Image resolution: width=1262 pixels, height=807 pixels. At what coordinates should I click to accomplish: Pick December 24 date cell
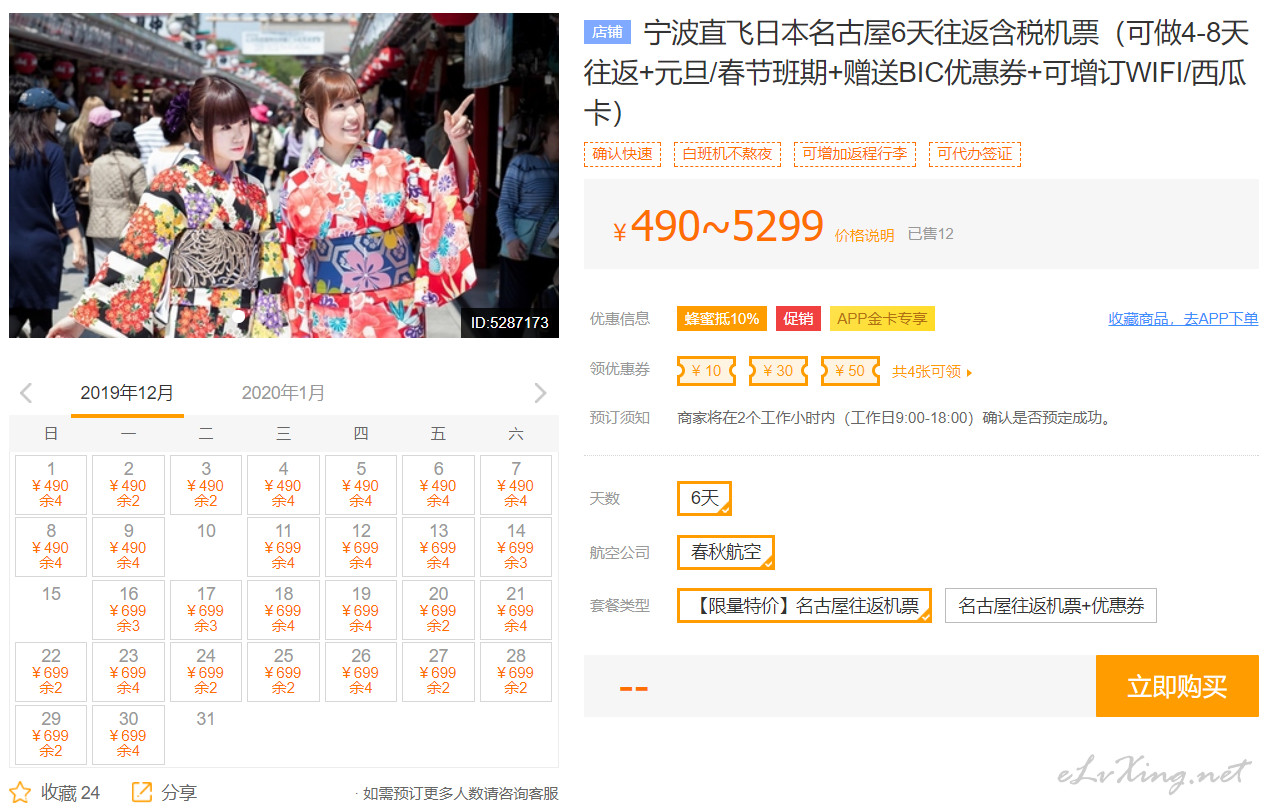206,672
